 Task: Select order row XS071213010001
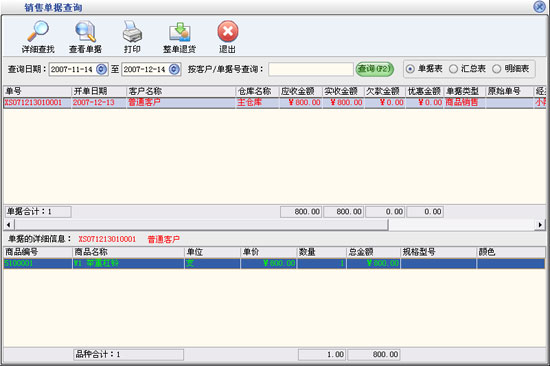[x=275, y=102]
